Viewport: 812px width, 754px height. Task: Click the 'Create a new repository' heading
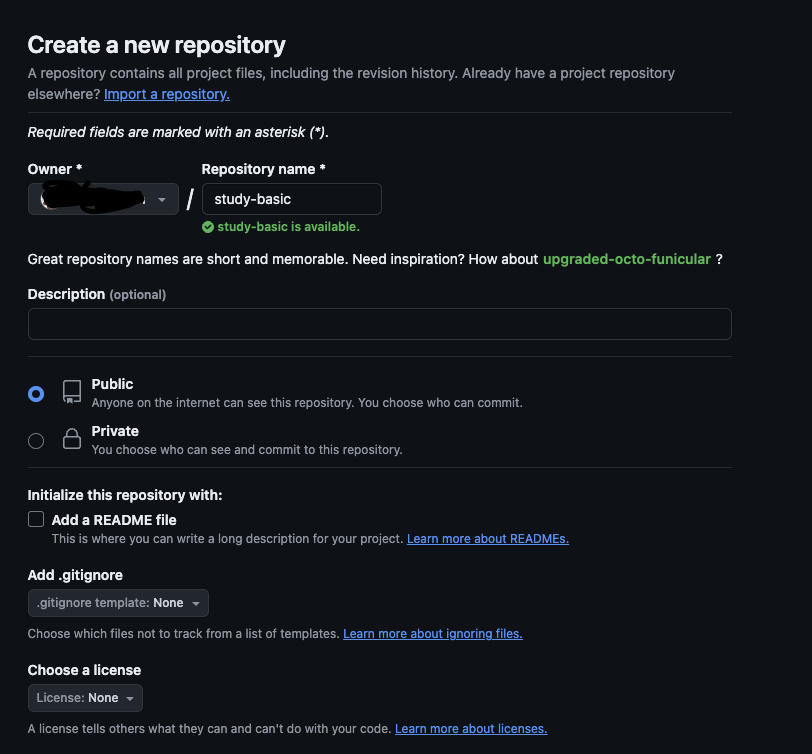[x=156, y=45]
